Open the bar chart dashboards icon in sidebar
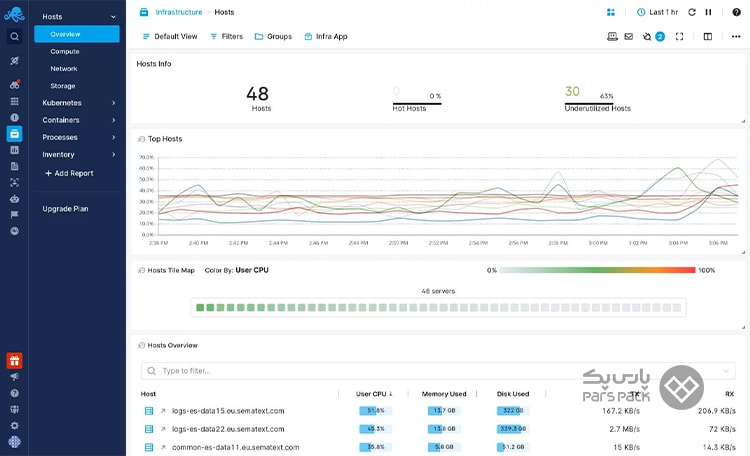The height and width of the screenshot is (456, 750). [x=14, y=150]
